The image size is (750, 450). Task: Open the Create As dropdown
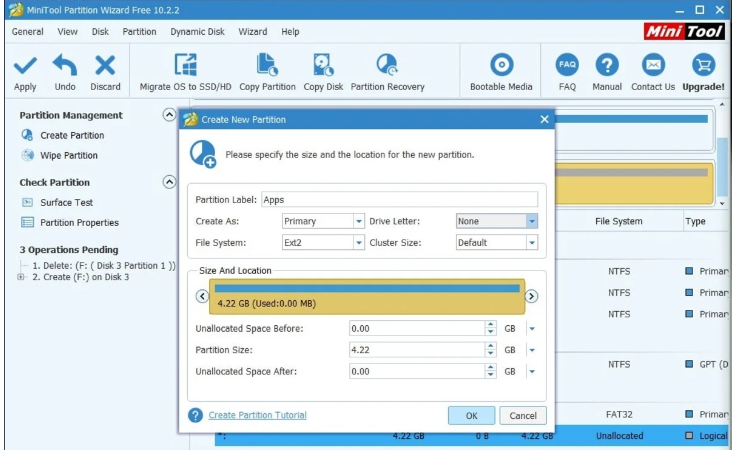[359, 221]
